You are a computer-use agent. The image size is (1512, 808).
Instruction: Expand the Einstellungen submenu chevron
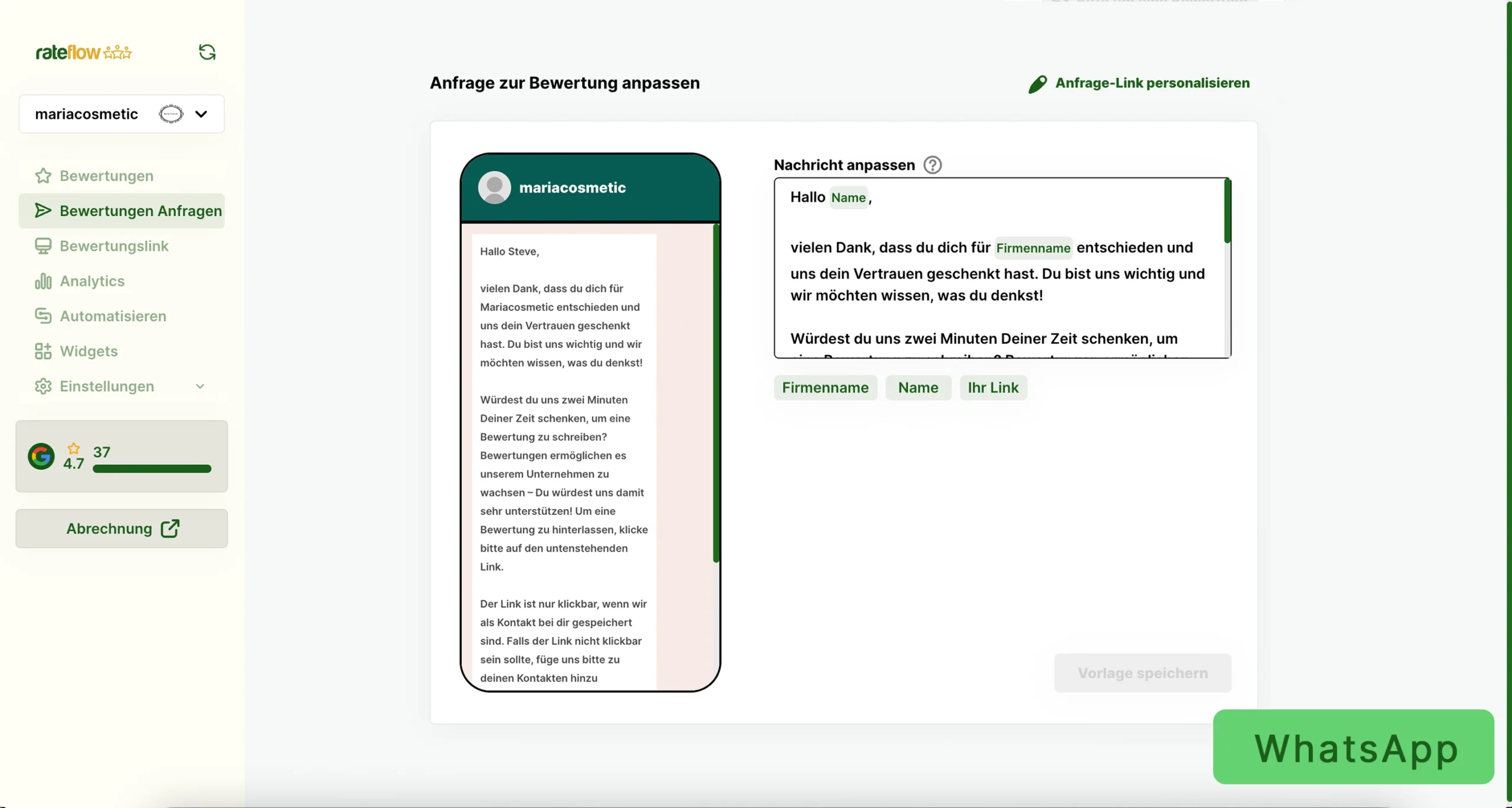click(200, 386)
